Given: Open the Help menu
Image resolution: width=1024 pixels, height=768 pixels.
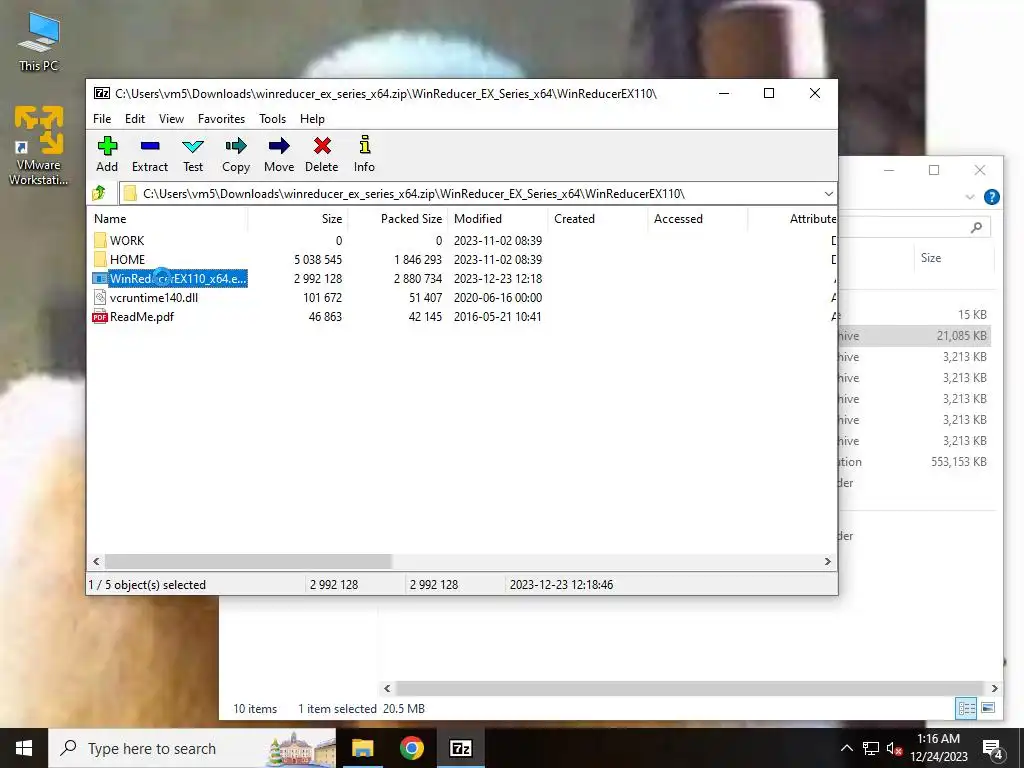Looking at the screenshot, I should tap(312, 119).
